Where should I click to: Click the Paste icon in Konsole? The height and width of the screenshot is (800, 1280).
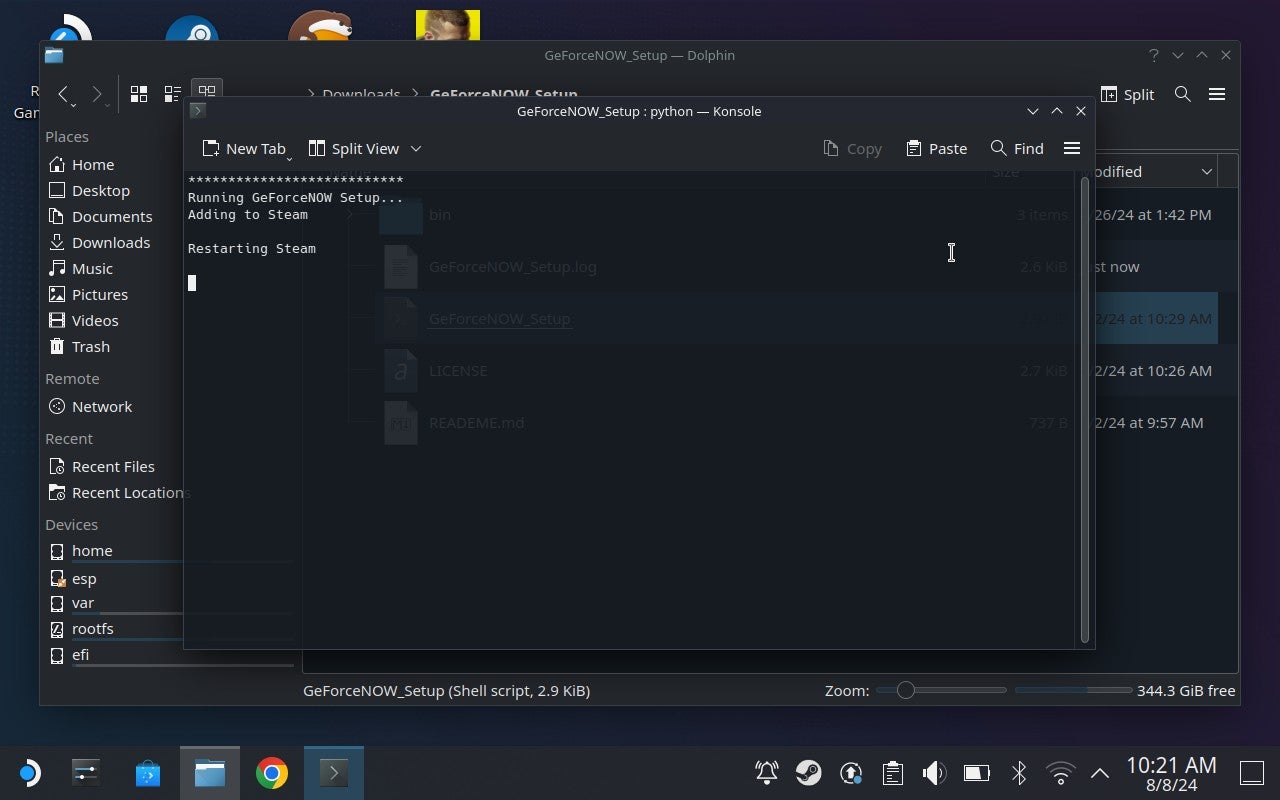click(x=936, y=148)
